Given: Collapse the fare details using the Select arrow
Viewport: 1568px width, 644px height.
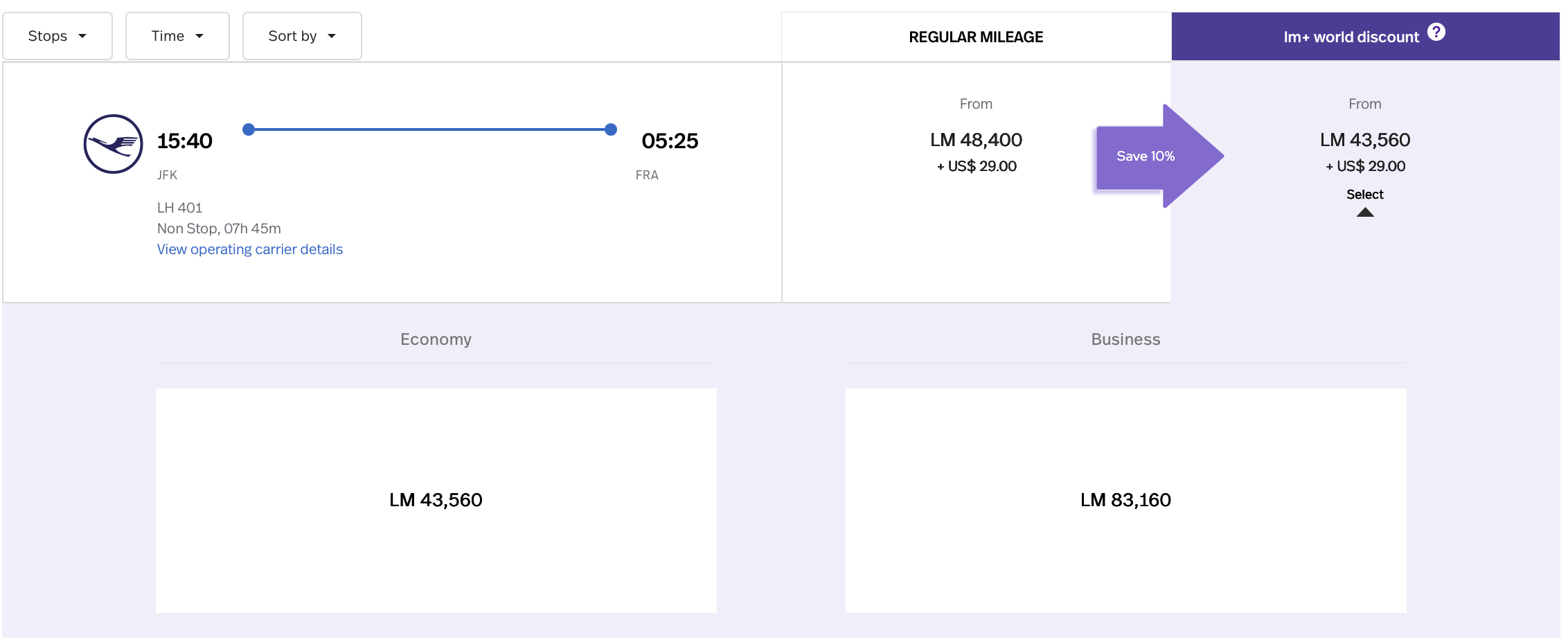Looking at the screenshot, I should point(1364,212).
